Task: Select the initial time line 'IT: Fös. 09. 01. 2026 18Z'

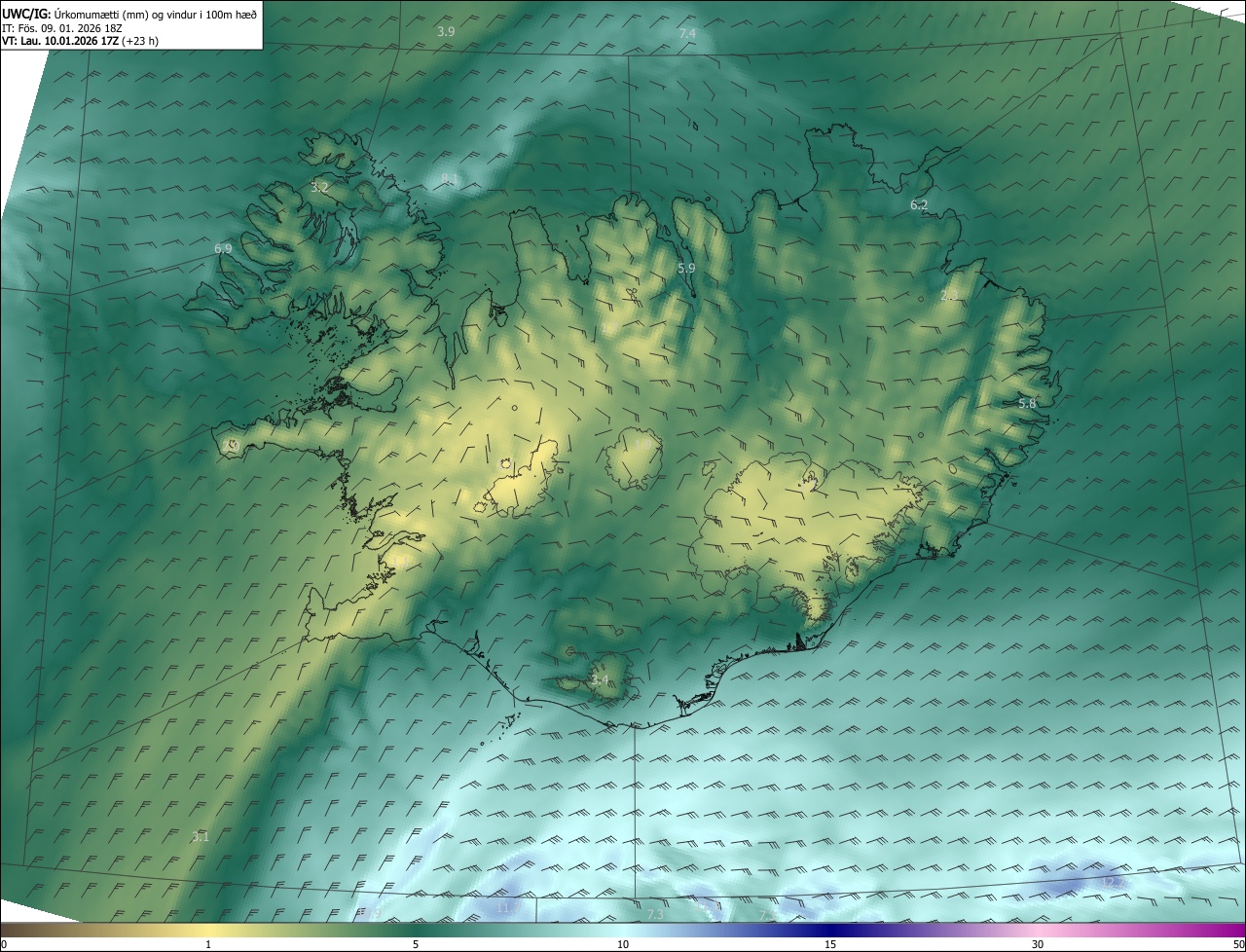Action: click(61, 27)
